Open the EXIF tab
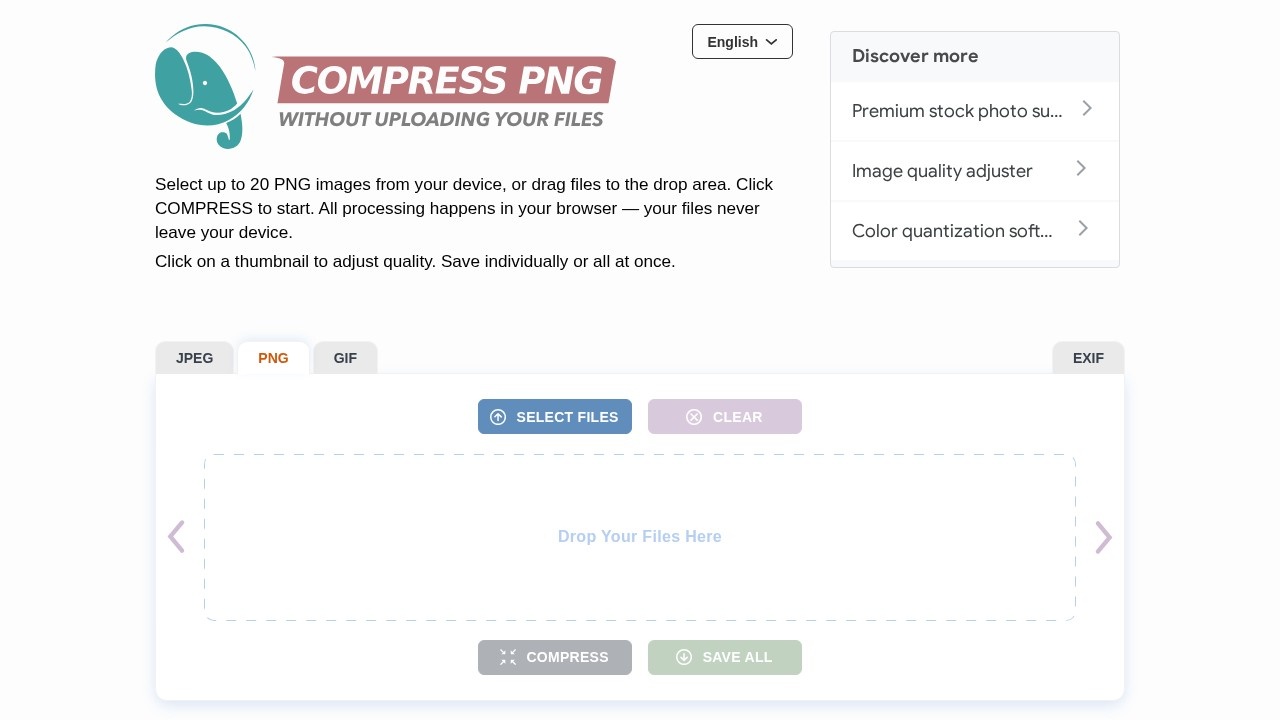The height and width of the screenshot is (720, 1280). point(1088,358)
